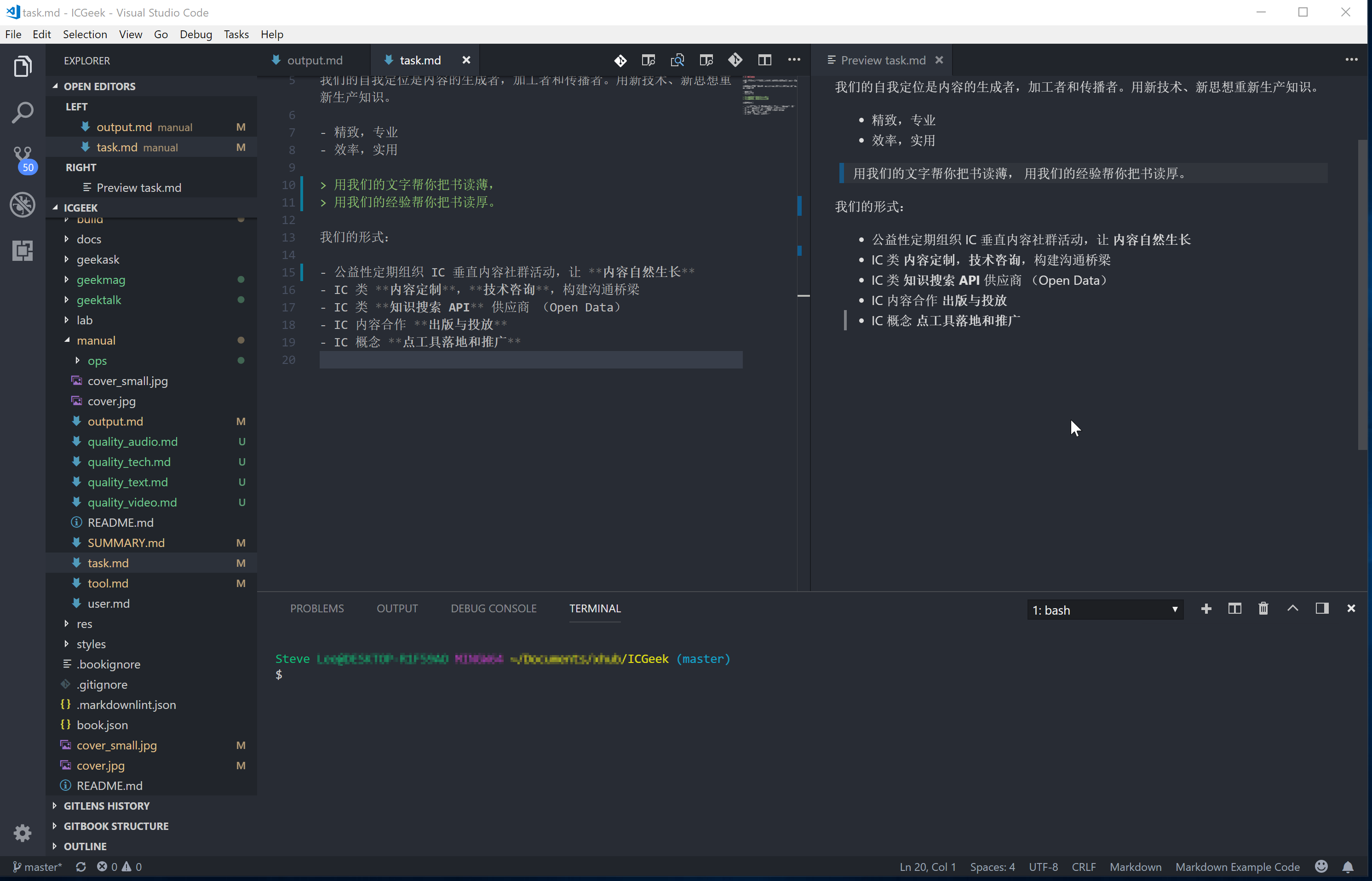
Task: Click the master branch indicator in status bar
Action: click(37, 867)
